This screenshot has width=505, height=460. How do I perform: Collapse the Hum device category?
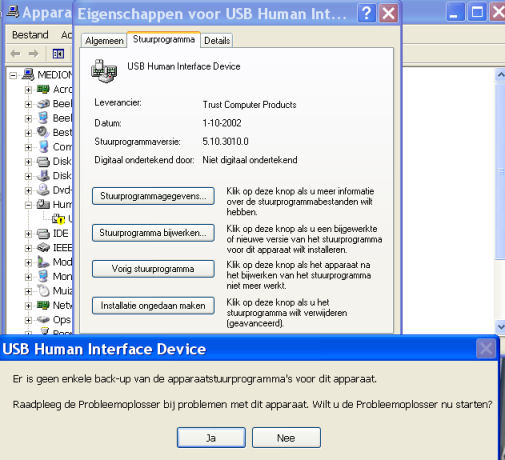click(28, 205)
